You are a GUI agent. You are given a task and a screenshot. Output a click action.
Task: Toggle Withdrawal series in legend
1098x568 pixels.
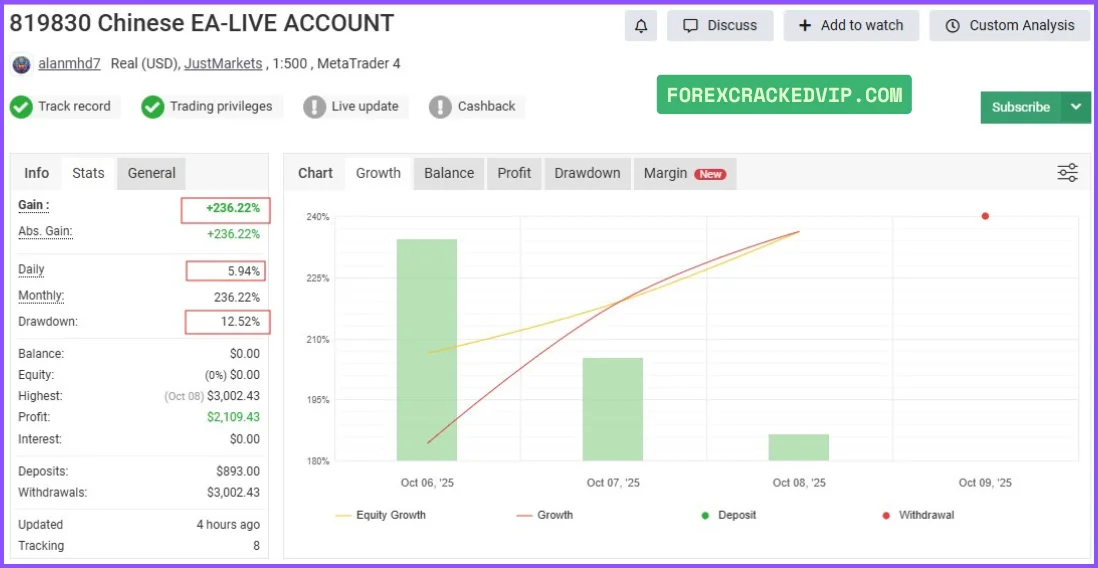pos(917,515)
